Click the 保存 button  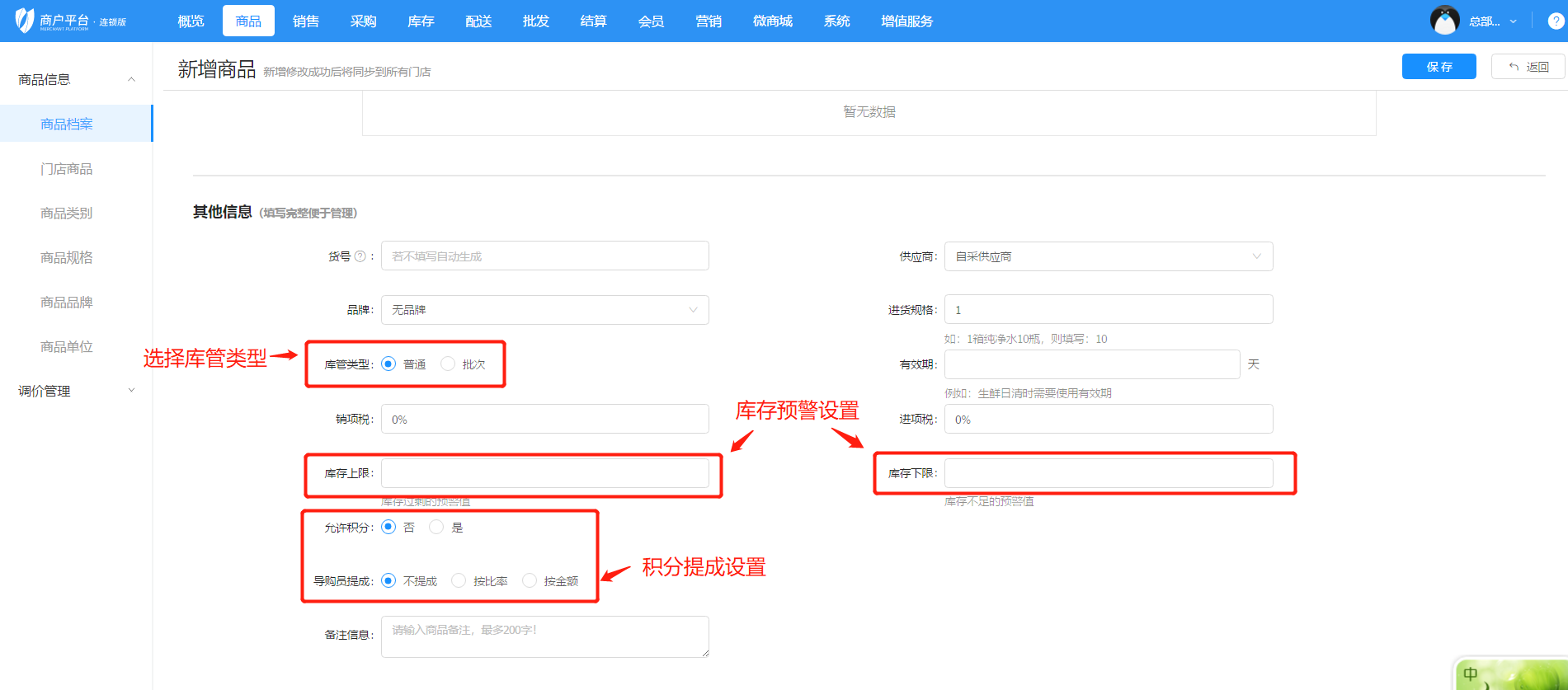(x=1439, y=67)
